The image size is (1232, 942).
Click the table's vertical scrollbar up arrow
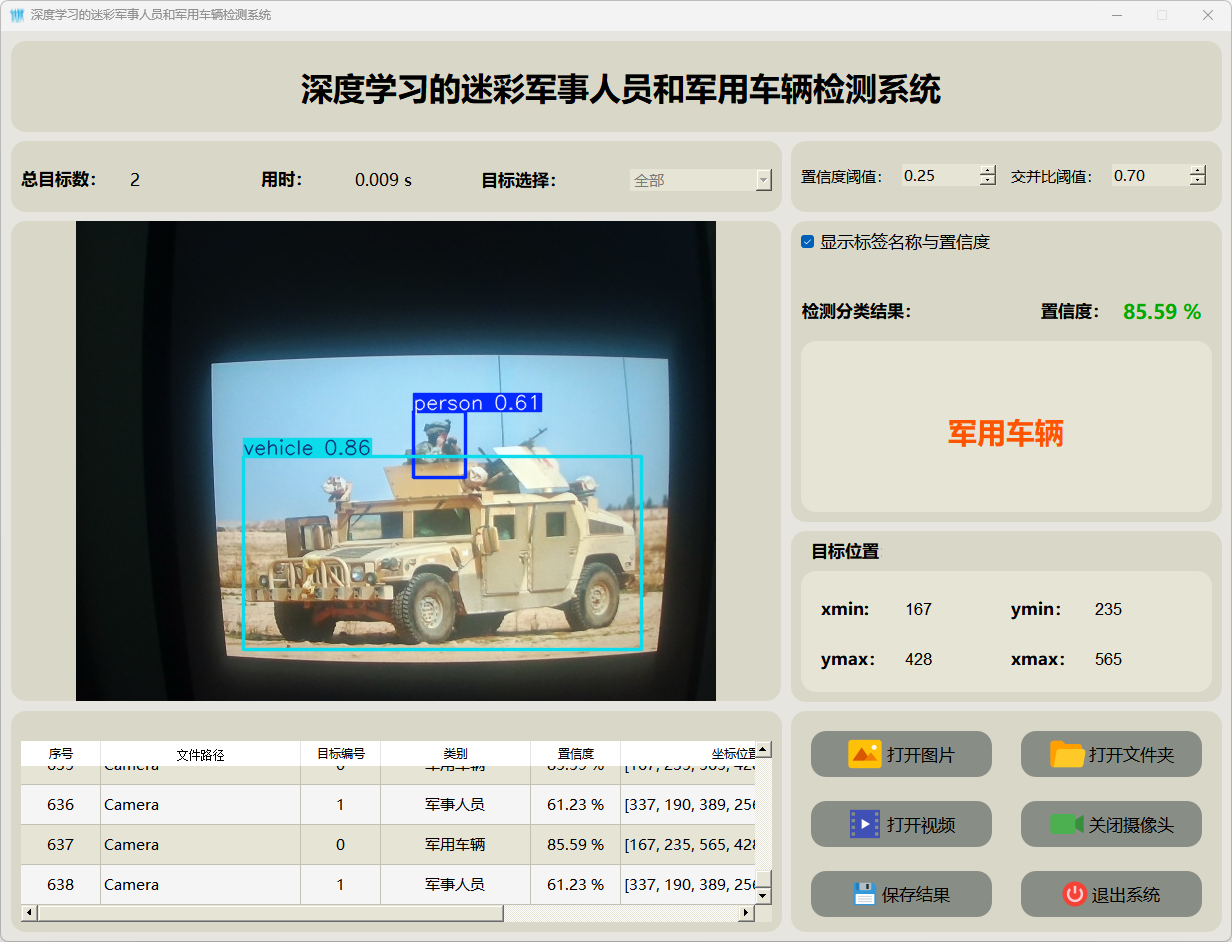[x=763, y=750]
